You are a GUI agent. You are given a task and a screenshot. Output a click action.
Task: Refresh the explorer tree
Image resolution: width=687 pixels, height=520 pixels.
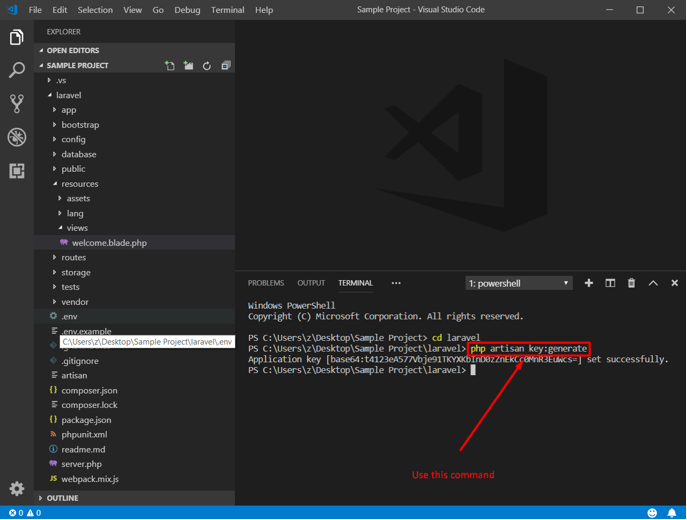coord(207,66)
